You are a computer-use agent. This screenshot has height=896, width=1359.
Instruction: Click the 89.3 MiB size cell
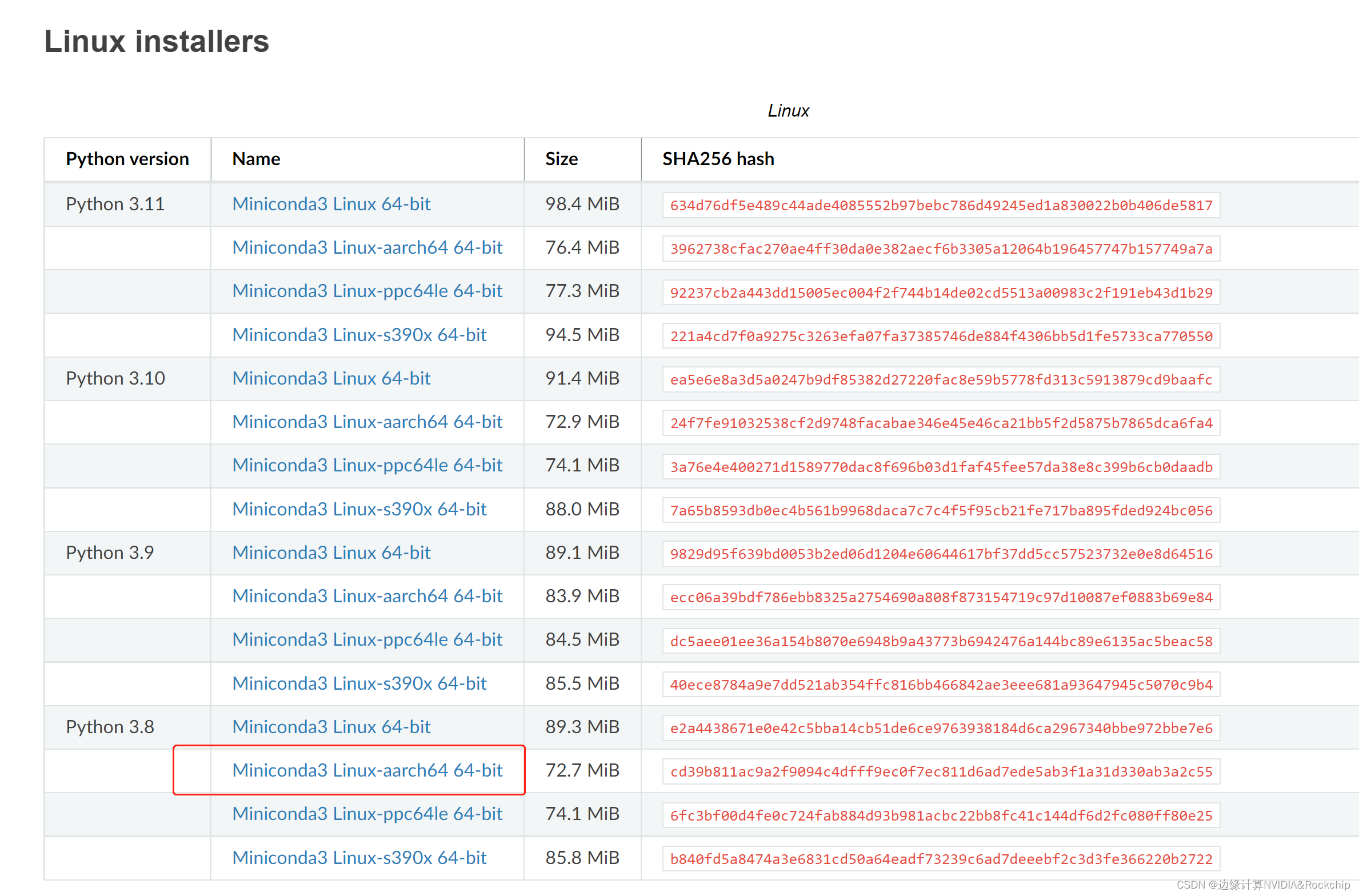pyautogui.click(x=582, y=727)
